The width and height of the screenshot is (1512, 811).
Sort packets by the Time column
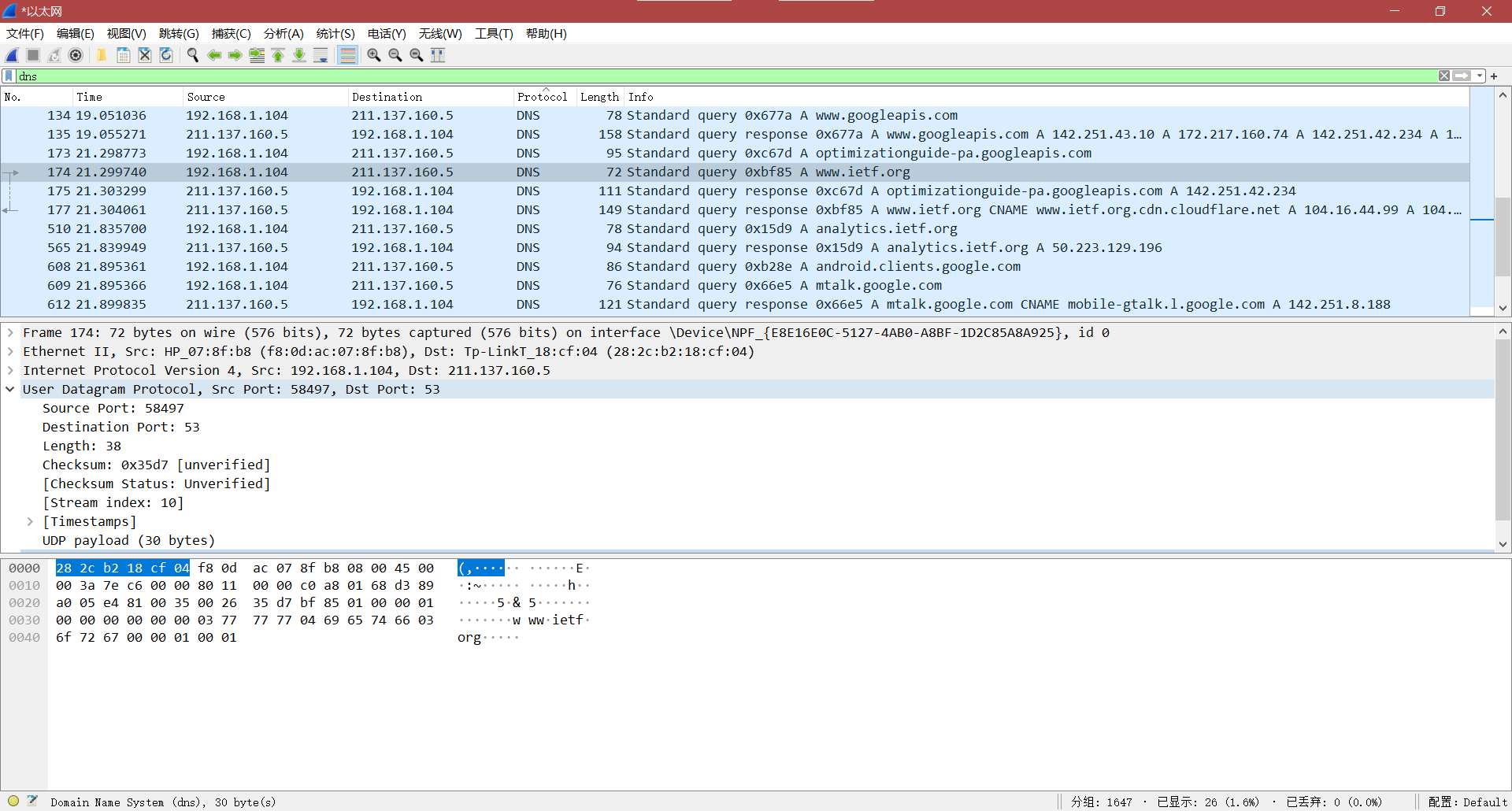[x=128, y=97]
